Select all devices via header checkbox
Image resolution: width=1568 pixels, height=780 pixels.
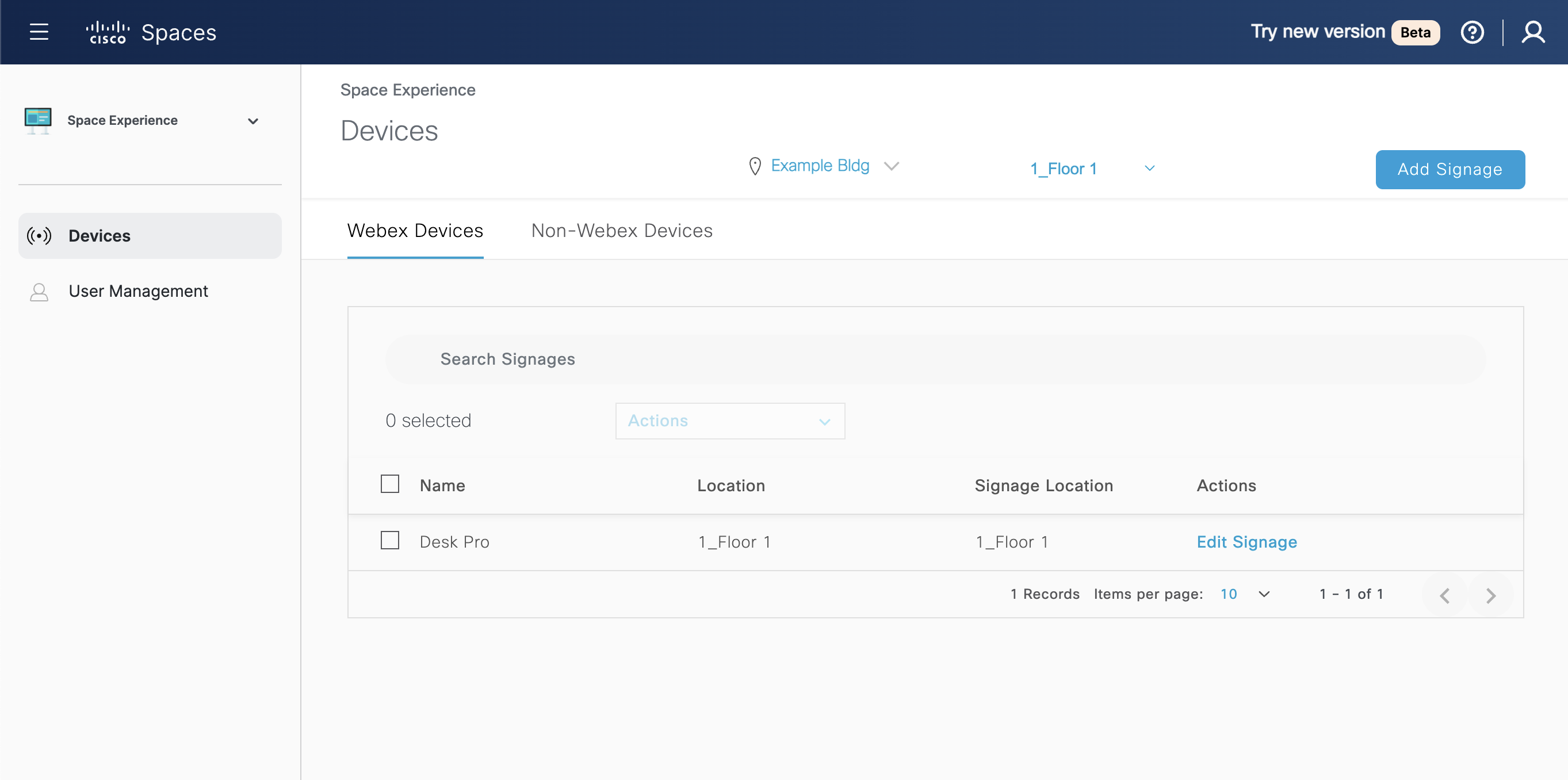pyautogui.click(x=389, y=483)
